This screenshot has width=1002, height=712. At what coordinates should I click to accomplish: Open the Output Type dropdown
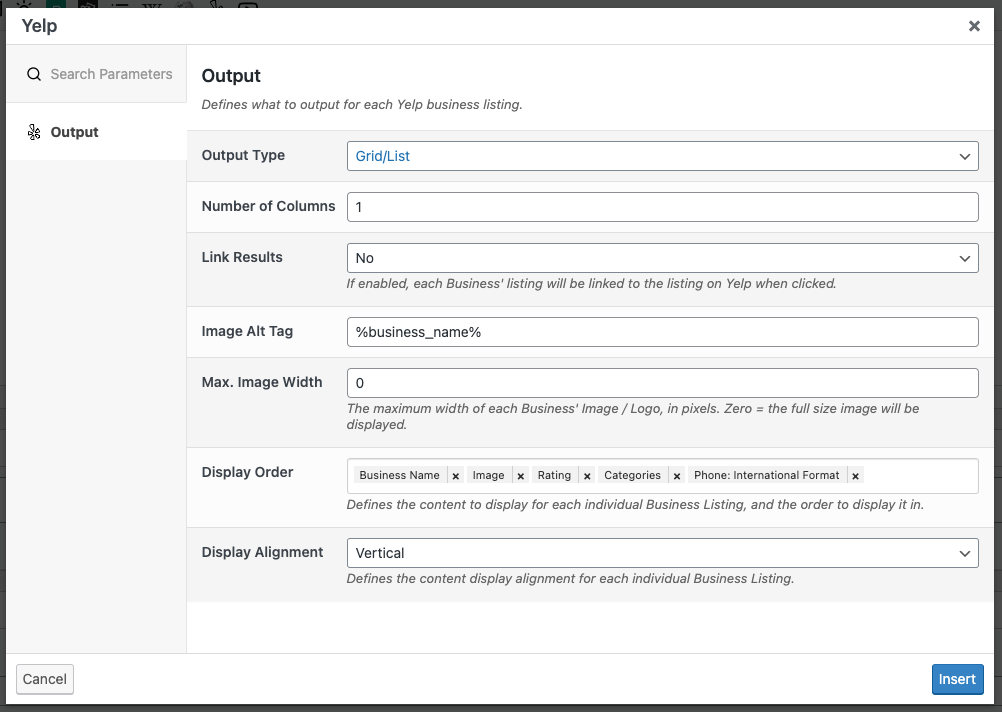[x=663, y=156]
